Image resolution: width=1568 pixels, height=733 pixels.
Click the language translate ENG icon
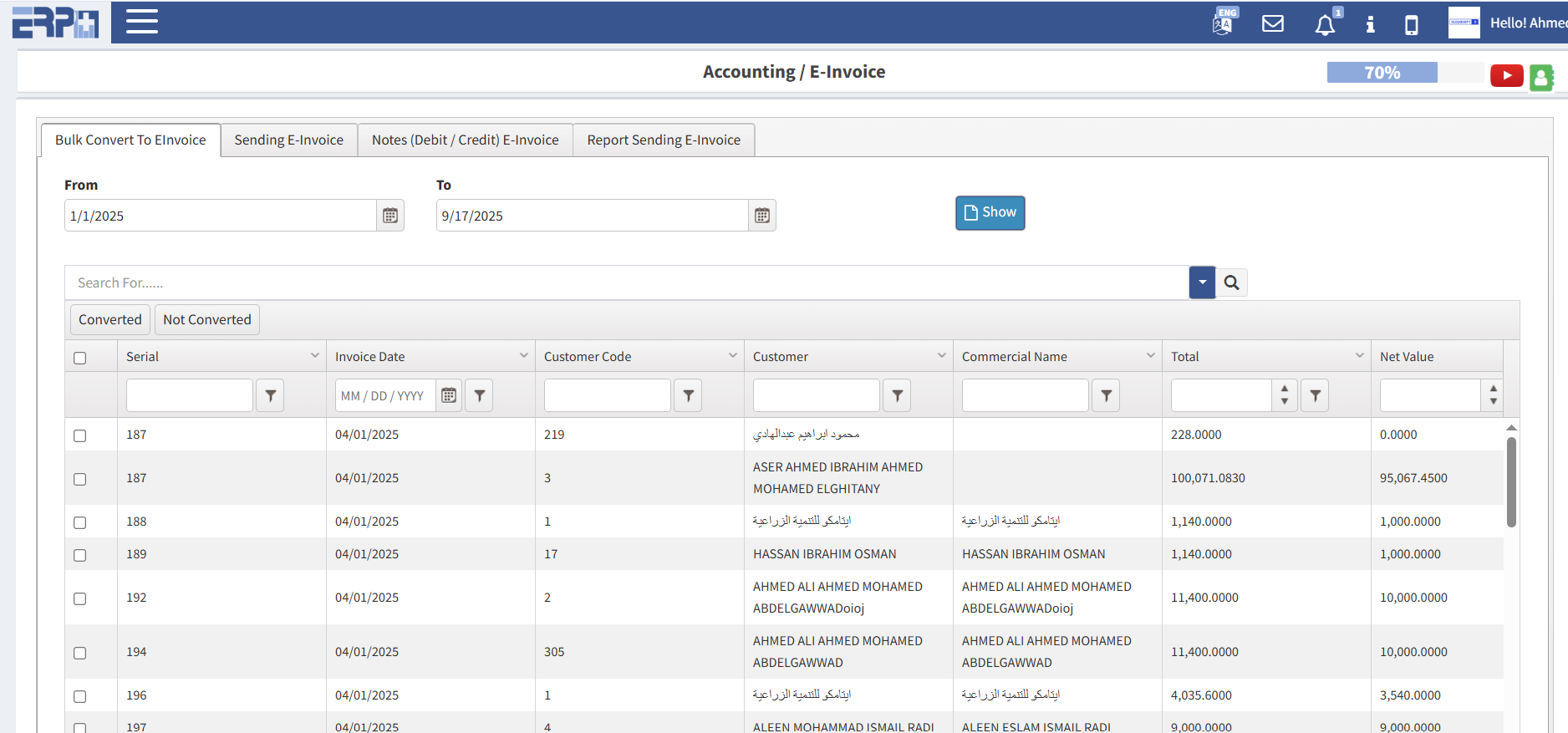(1224, 23)
